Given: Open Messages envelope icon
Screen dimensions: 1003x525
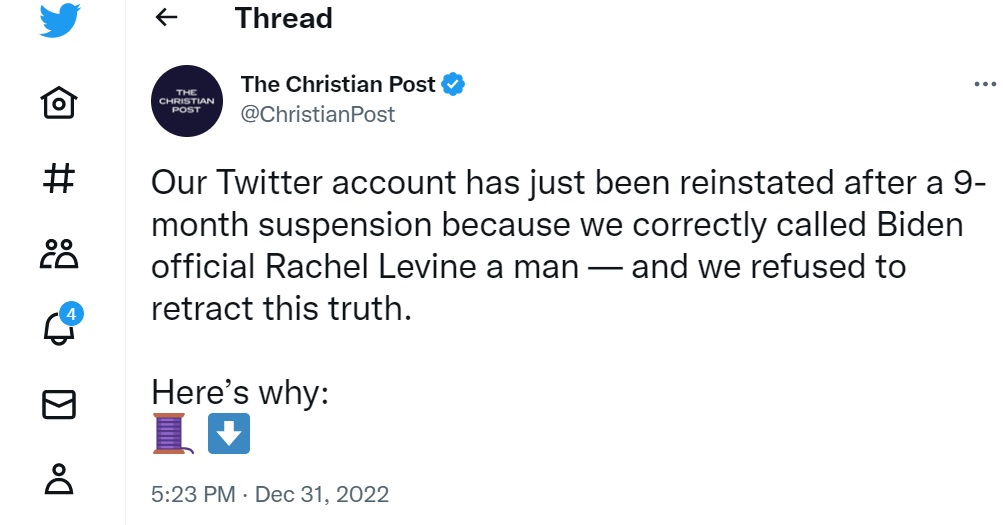Looking at the screenshot, I should [x=59, y=405].
